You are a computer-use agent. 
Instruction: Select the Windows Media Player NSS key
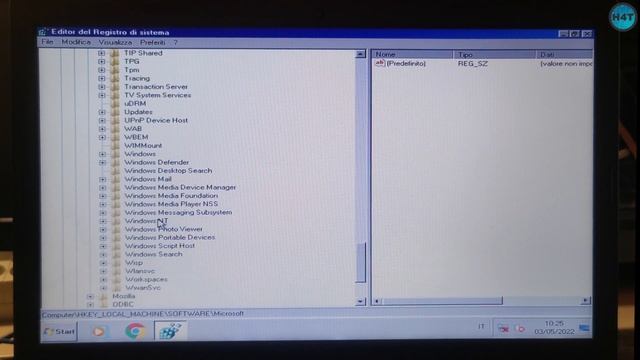click(x=171, y=204)
